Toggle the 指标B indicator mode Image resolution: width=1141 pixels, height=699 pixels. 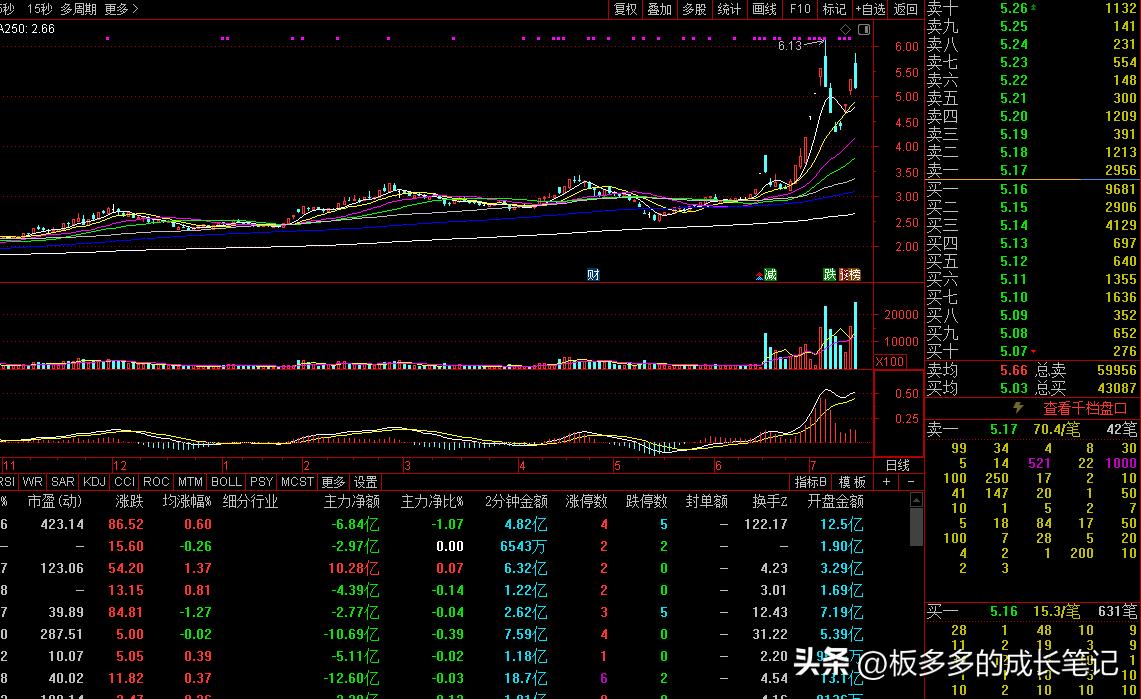point(810,481)
